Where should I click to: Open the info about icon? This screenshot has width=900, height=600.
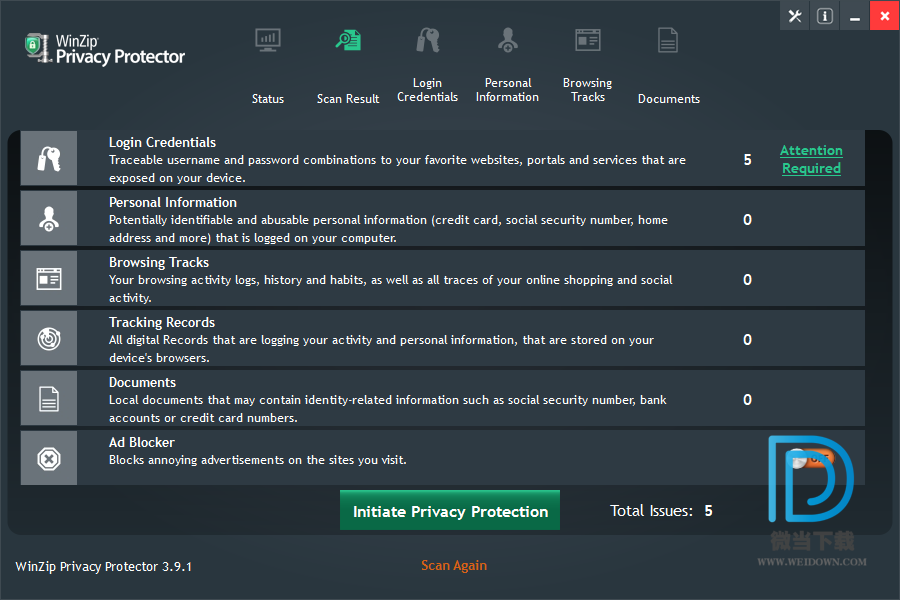pos(825,16)
